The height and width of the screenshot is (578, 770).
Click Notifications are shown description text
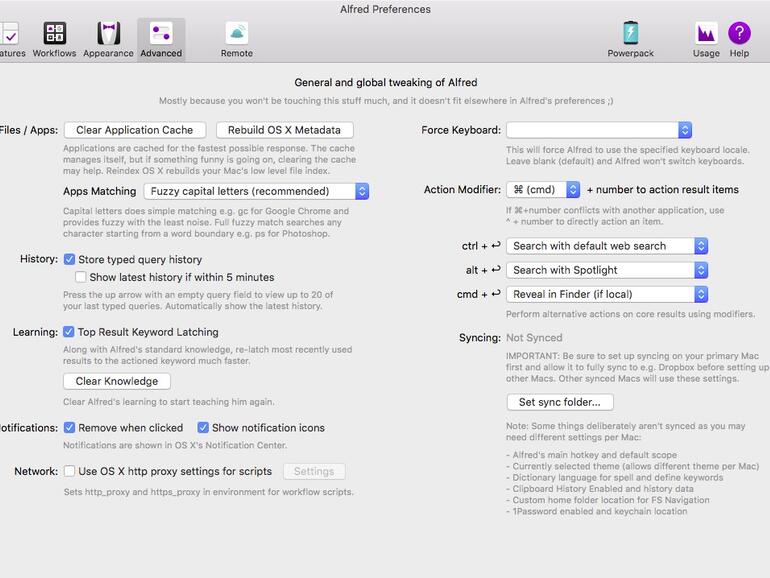175,445
